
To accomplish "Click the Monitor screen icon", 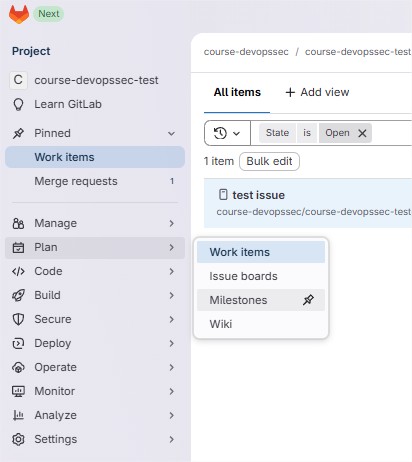I will pos(18,391).
